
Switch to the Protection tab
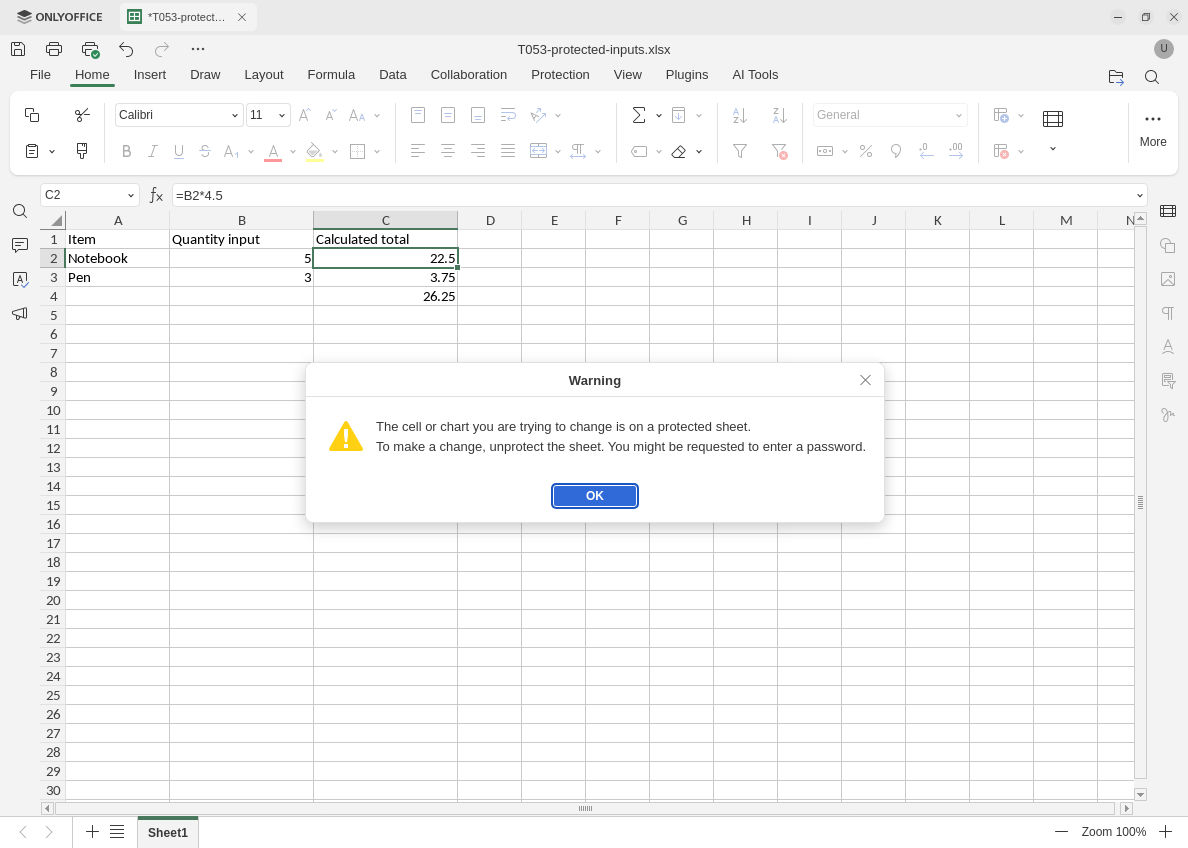click(560, 74)
